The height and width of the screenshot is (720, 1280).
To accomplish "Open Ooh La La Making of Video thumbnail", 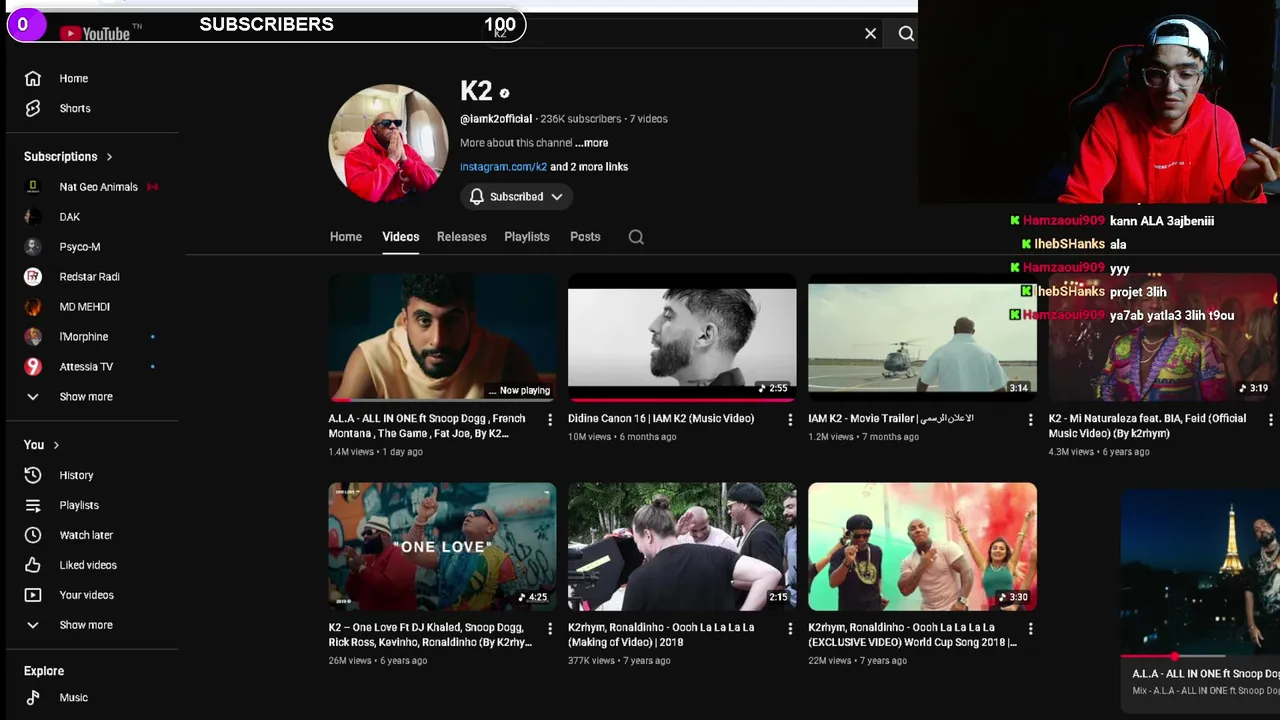I will pos(682,546).
